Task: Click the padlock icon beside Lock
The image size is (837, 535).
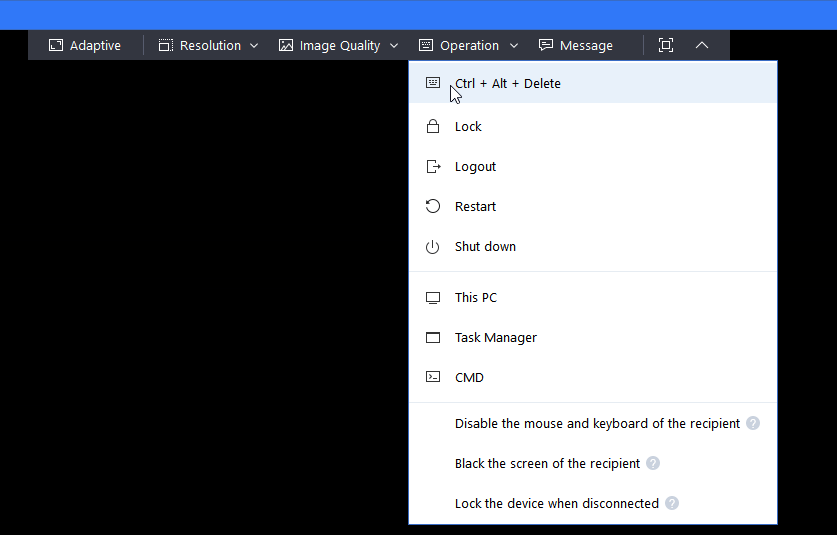Action: coord(433,127)
